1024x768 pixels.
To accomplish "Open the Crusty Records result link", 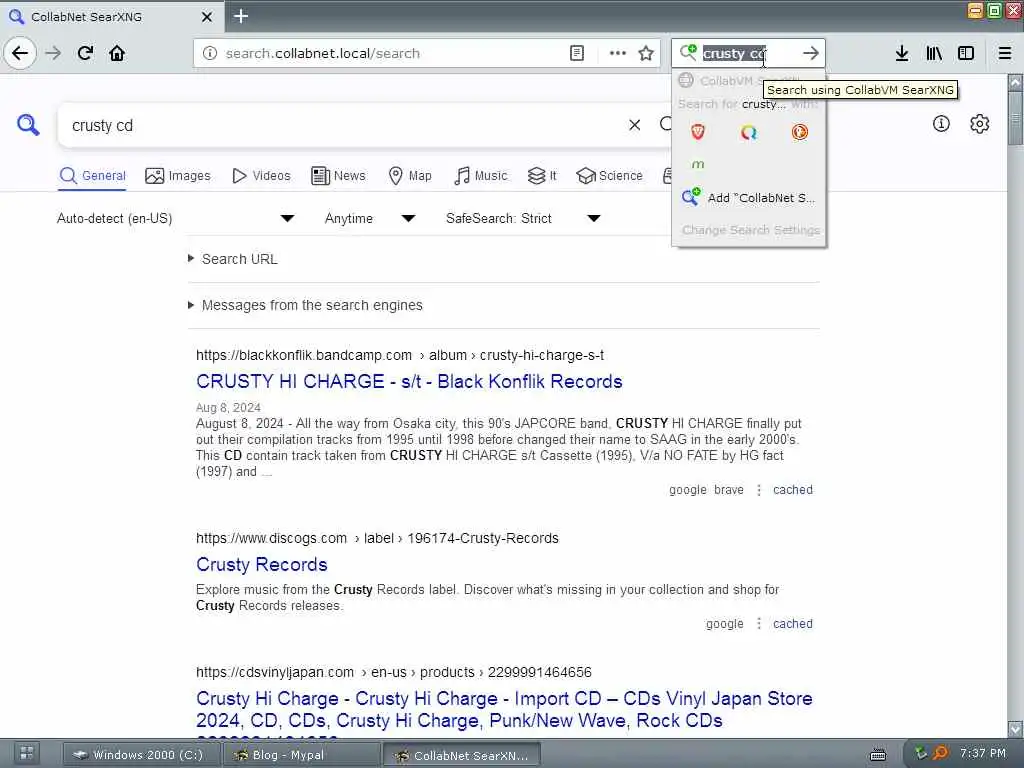I will [261, 564].
